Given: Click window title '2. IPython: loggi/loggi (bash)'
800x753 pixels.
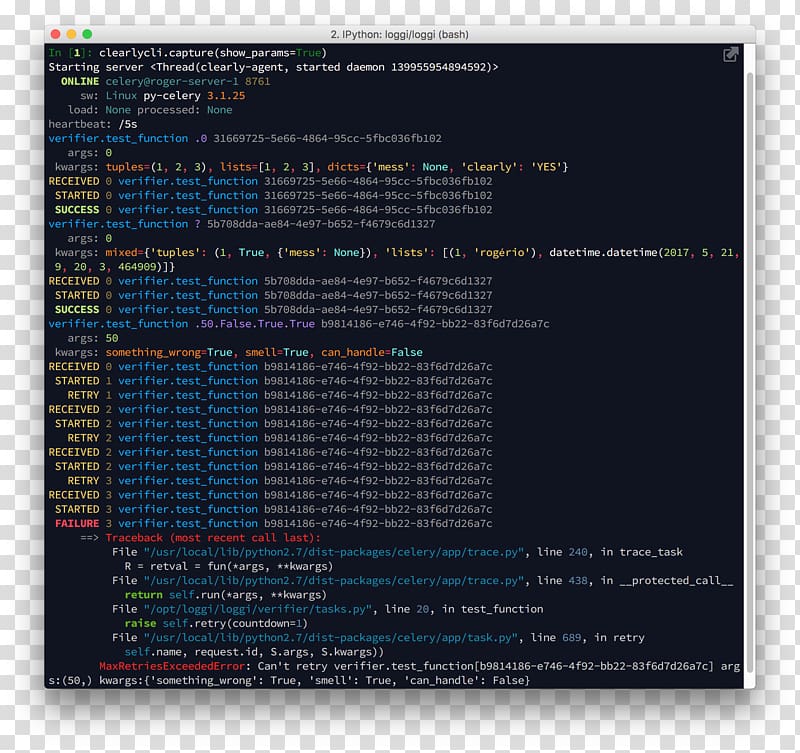Looking at the screenshot, I should tap(399, 34).
